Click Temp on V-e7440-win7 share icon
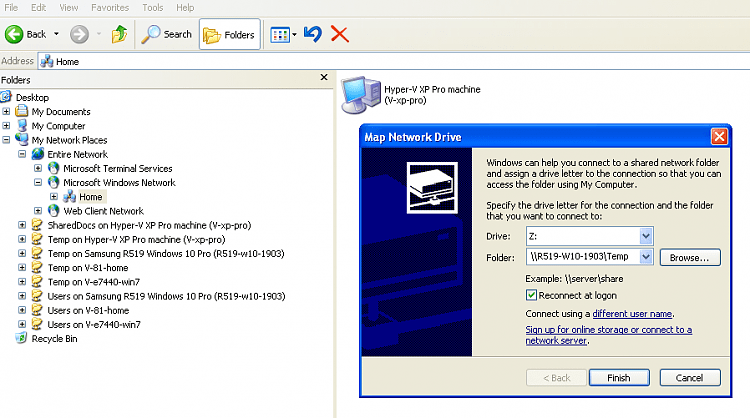The image size is (750, 418). click(x=37, y=282)
